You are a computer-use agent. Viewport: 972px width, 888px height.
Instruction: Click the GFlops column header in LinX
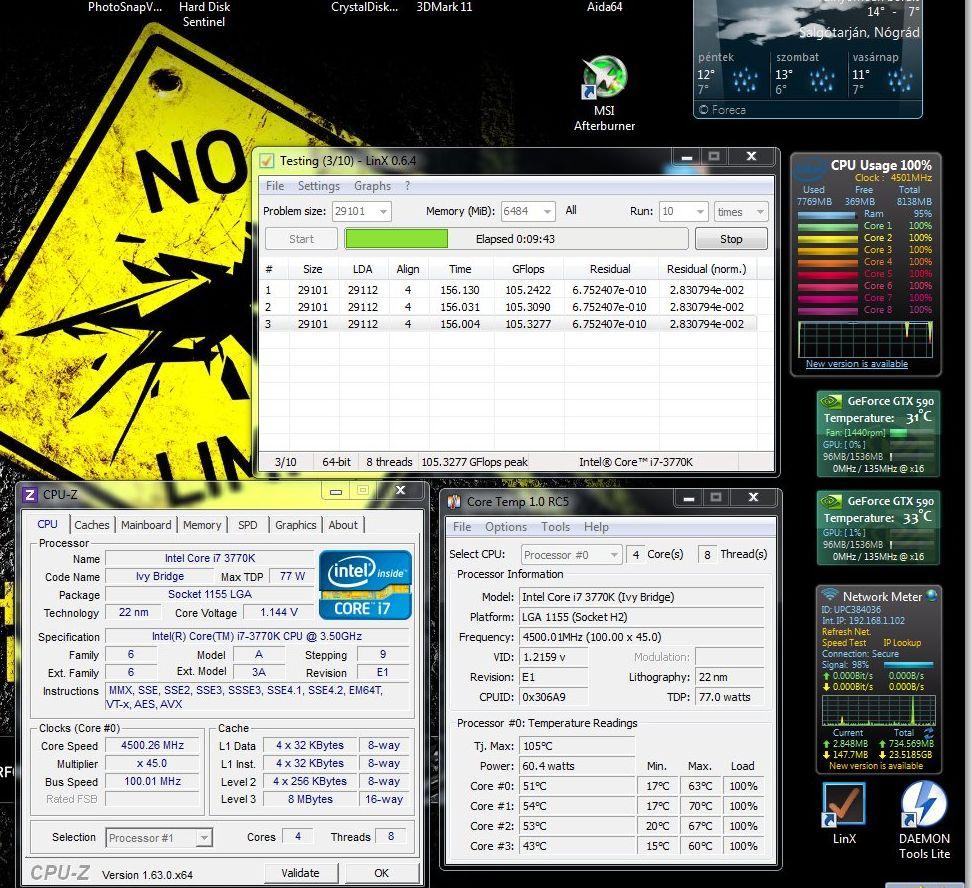click(x=528, y=269)
